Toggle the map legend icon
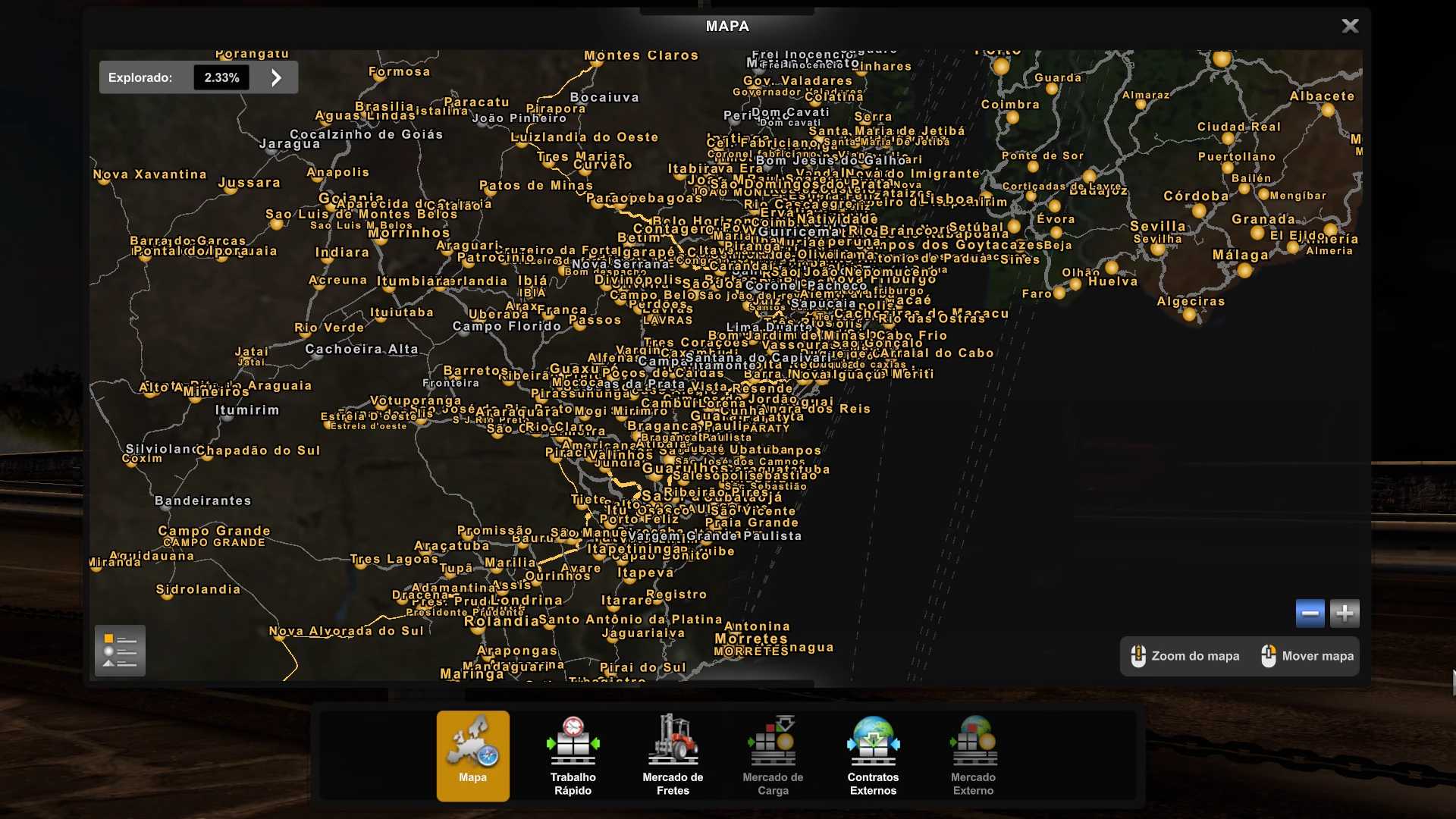Screen dimensions: 1456x819 coord(120,651)
